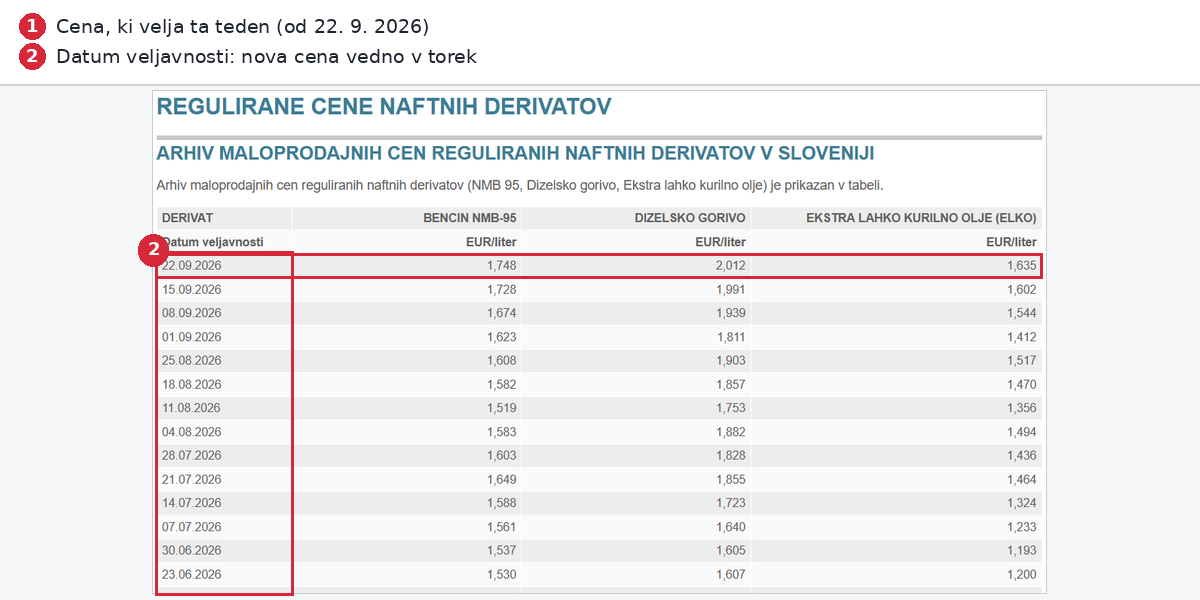
Task: Click ELKO value '1,544'
Action: coord(1022,313)
